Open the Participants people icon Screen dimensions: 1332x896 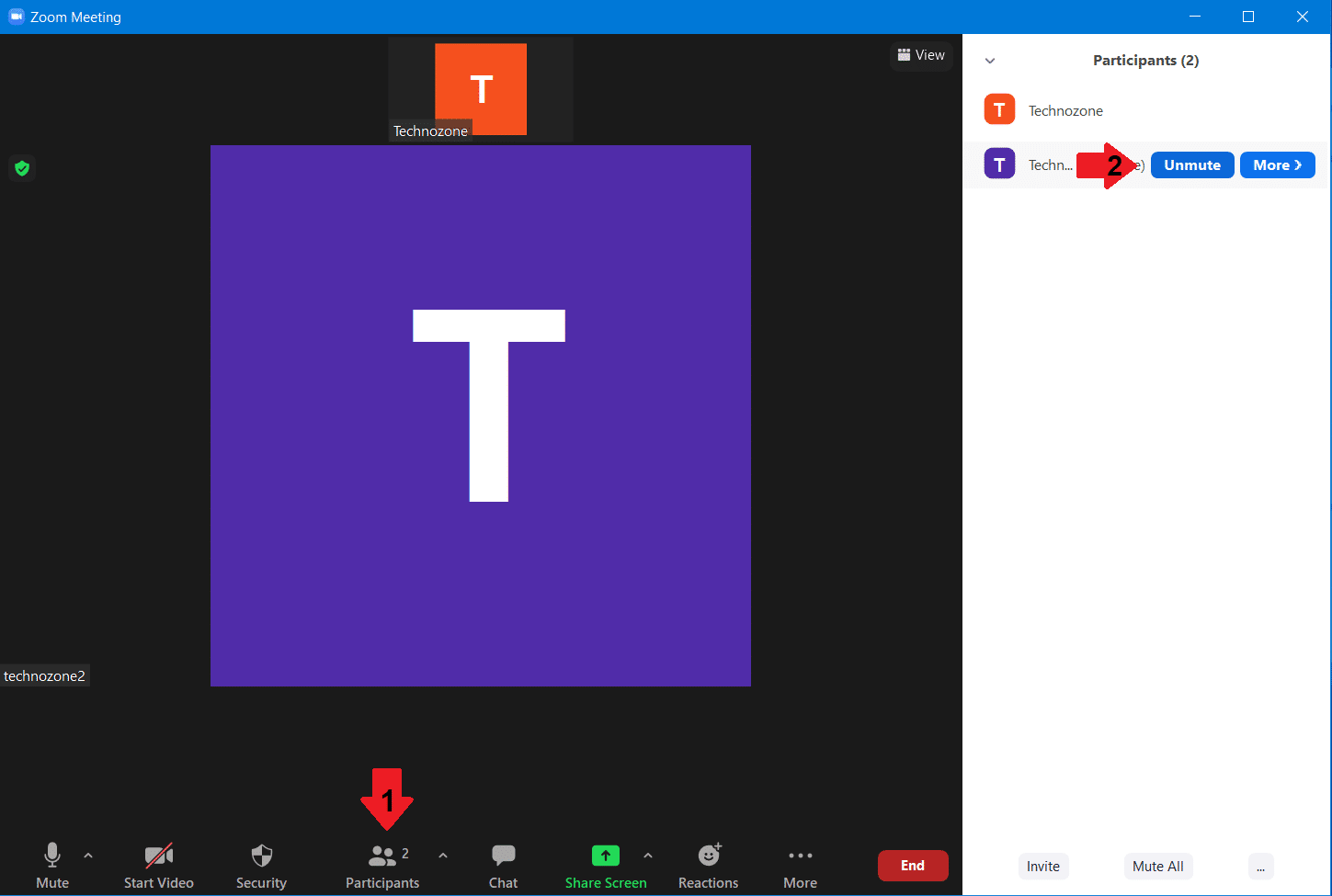(381, 856)
